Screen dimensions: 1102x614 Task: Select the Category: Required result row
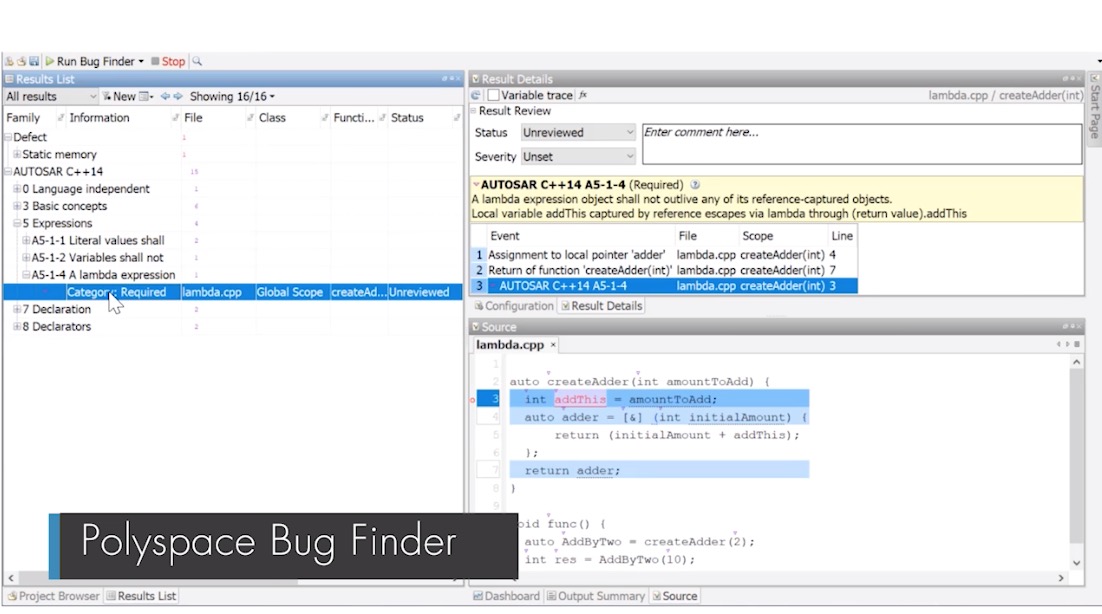[233, 292]
